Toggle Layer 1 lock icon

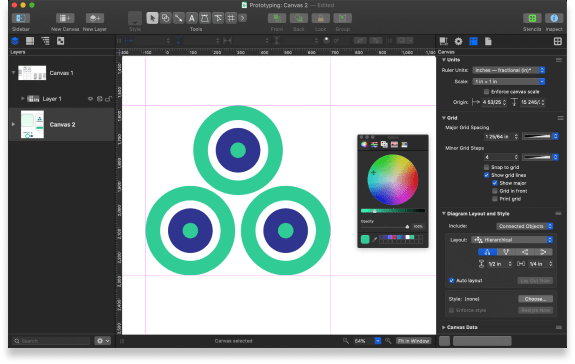tap(108, 99)
